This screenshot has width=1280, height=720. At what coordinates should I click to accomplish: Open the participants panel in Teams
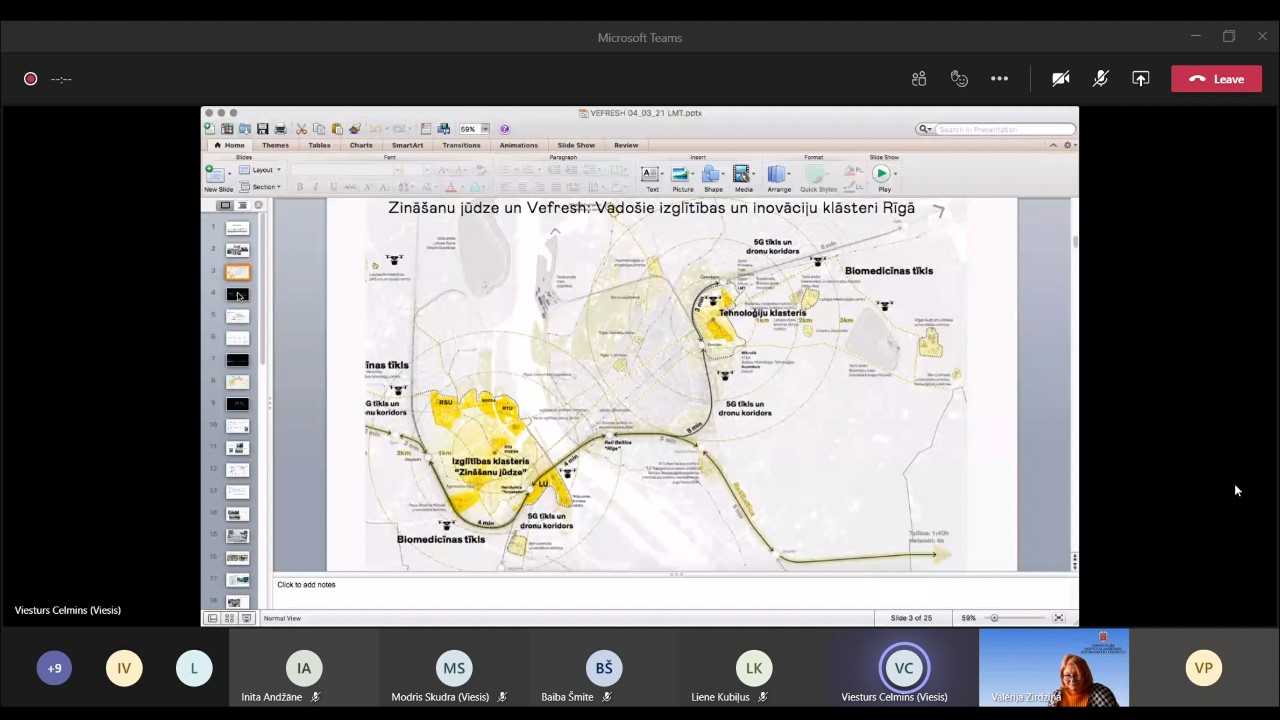point(919,79)
